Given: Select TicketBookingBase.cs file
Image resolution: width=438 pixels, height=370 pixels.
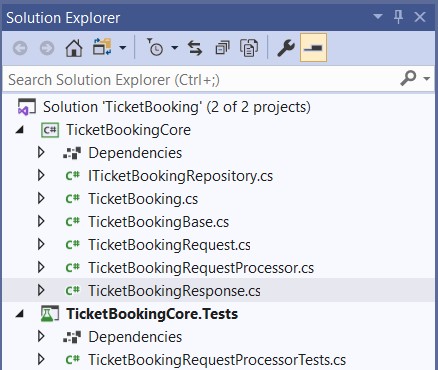Looking at the screenshot, I should [158, 222].
